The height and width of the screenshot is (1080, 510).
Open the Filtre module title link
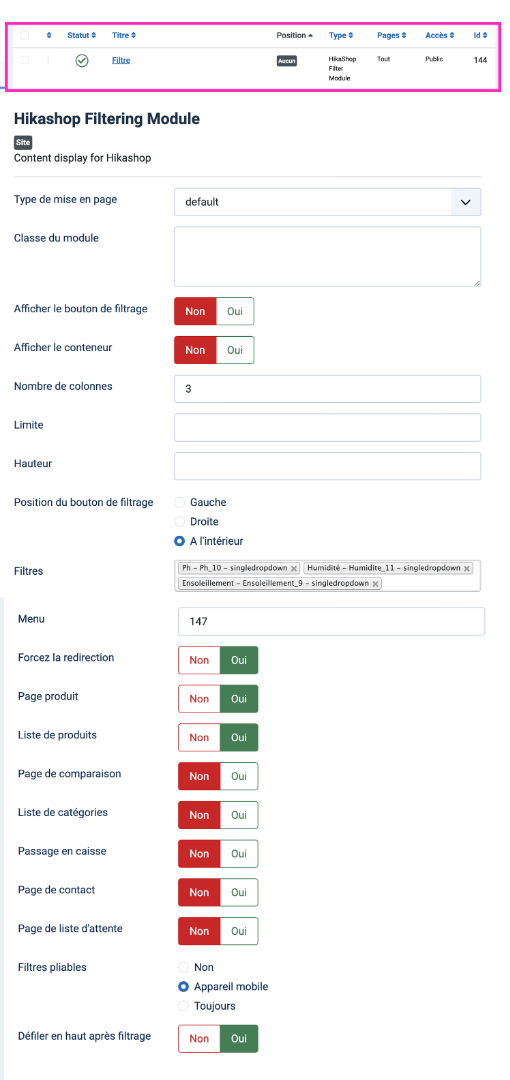121,61
